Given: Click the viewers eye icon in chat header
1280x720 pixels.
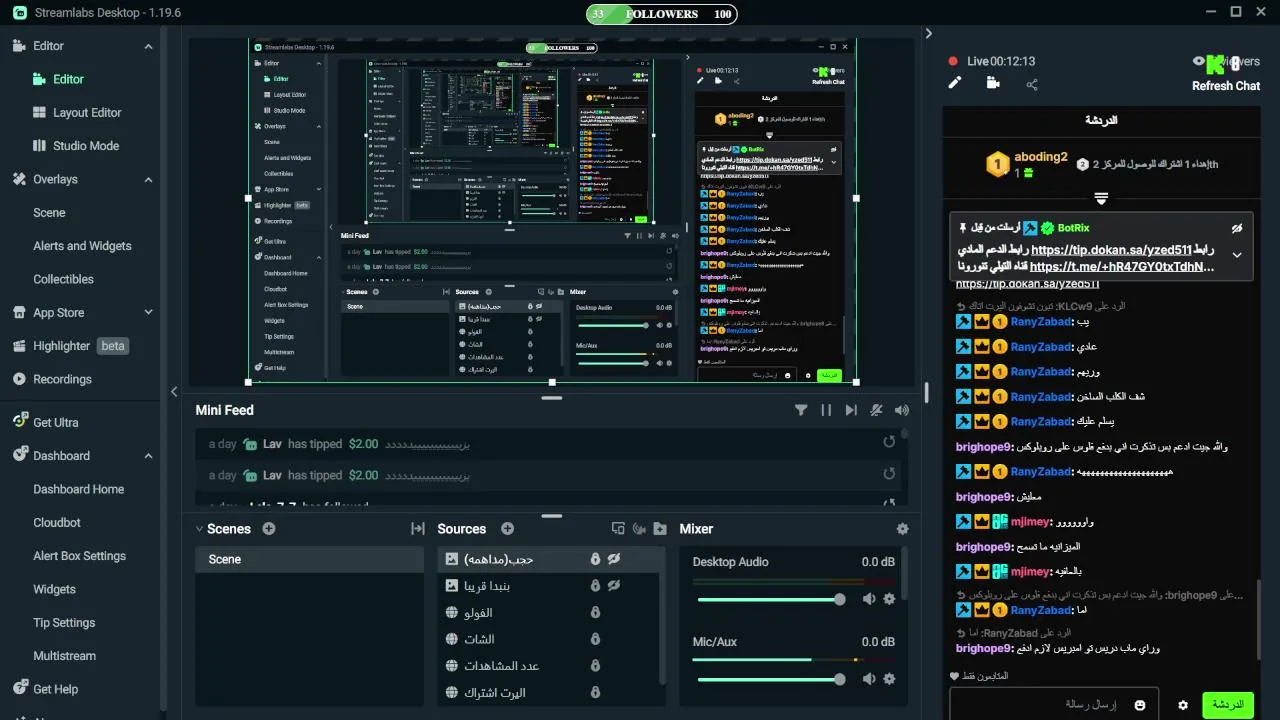Looking at the screenshot, I should (x=1199, y=61).
